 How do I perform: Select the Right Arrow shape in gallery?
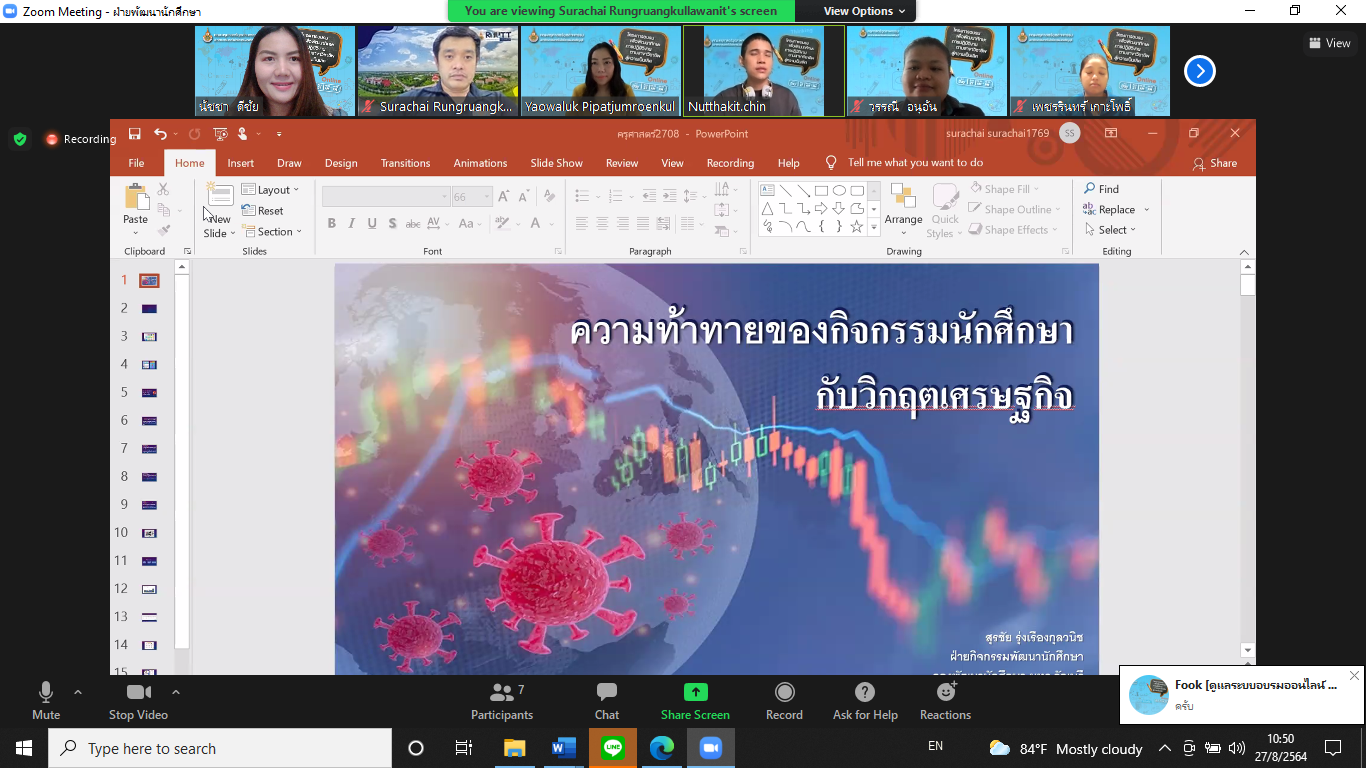point(821,208)
